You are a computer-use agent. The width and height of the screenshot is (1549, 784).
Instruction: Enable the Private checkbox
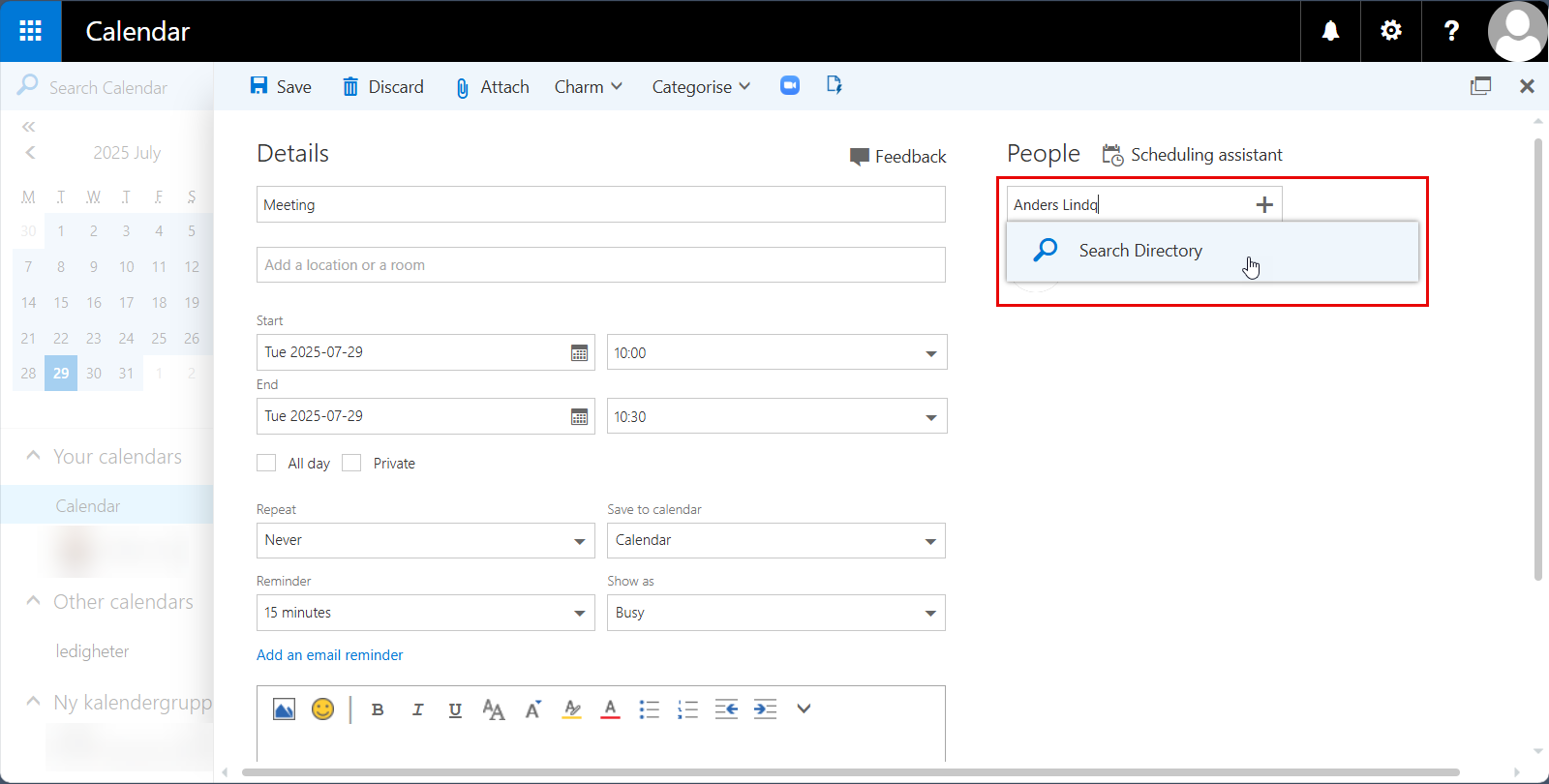351,463
